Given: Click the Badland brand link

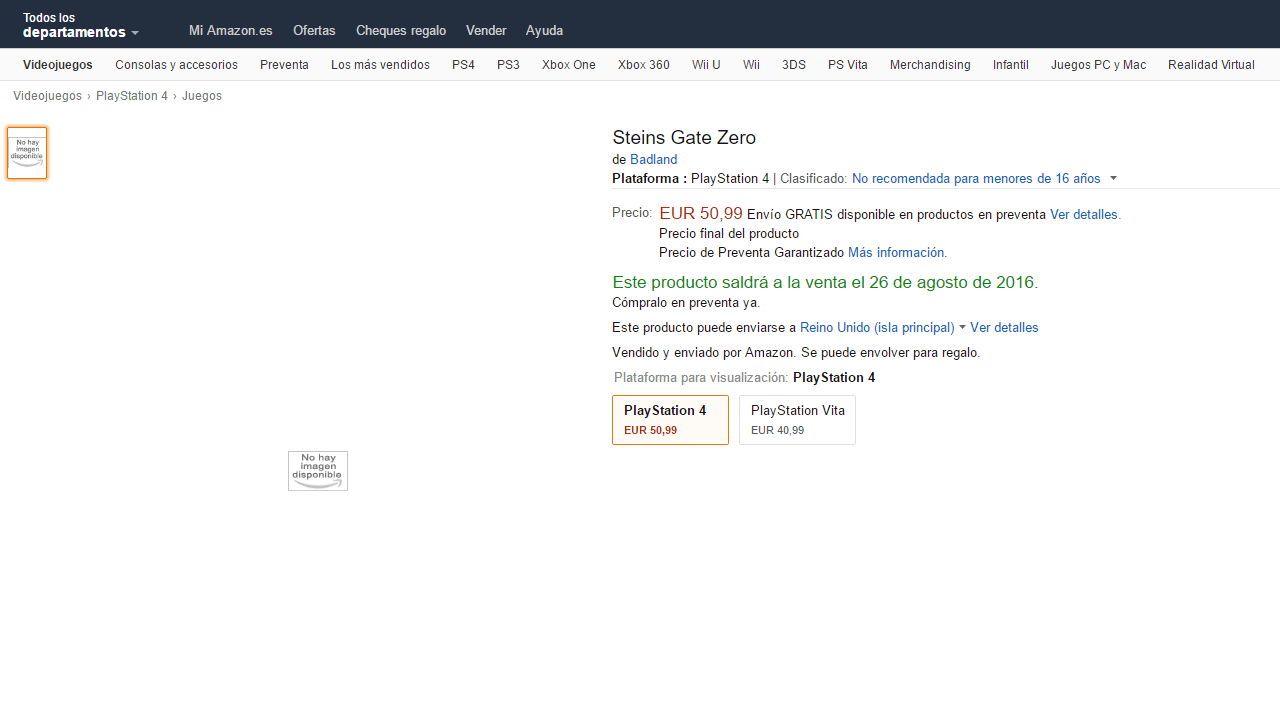Looking at the screenshot, I should click(653, 160).
